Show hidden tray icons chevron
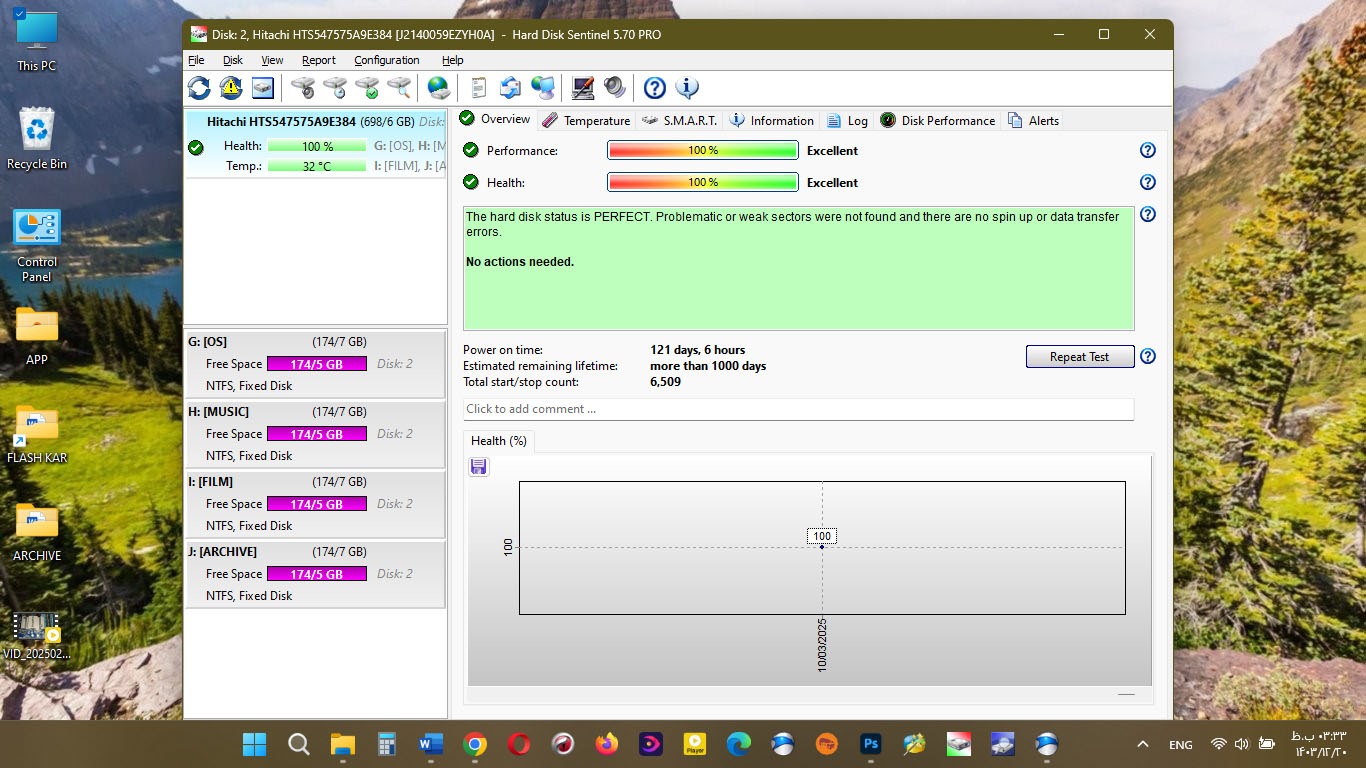 [x=1143, y=744]
